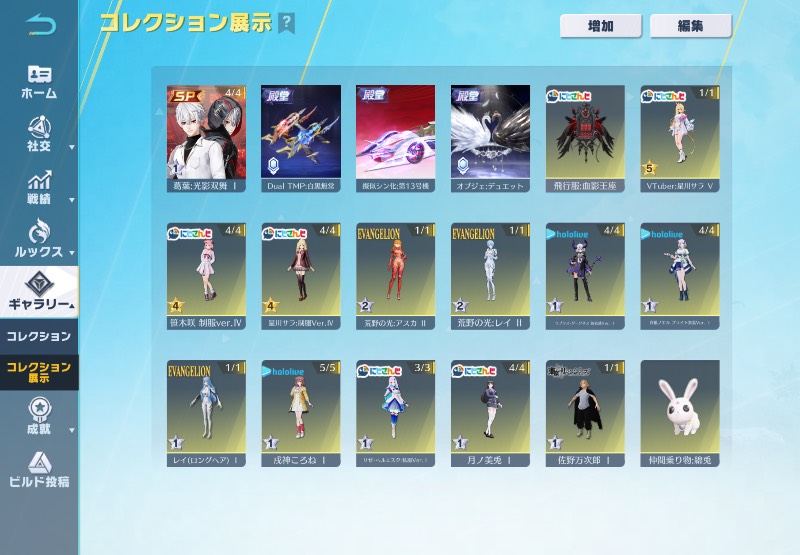Click the shield emblem on オブジェ:デュエット card
The height and width of the screenshot is (555, 800).
click(x=462, y=165)
